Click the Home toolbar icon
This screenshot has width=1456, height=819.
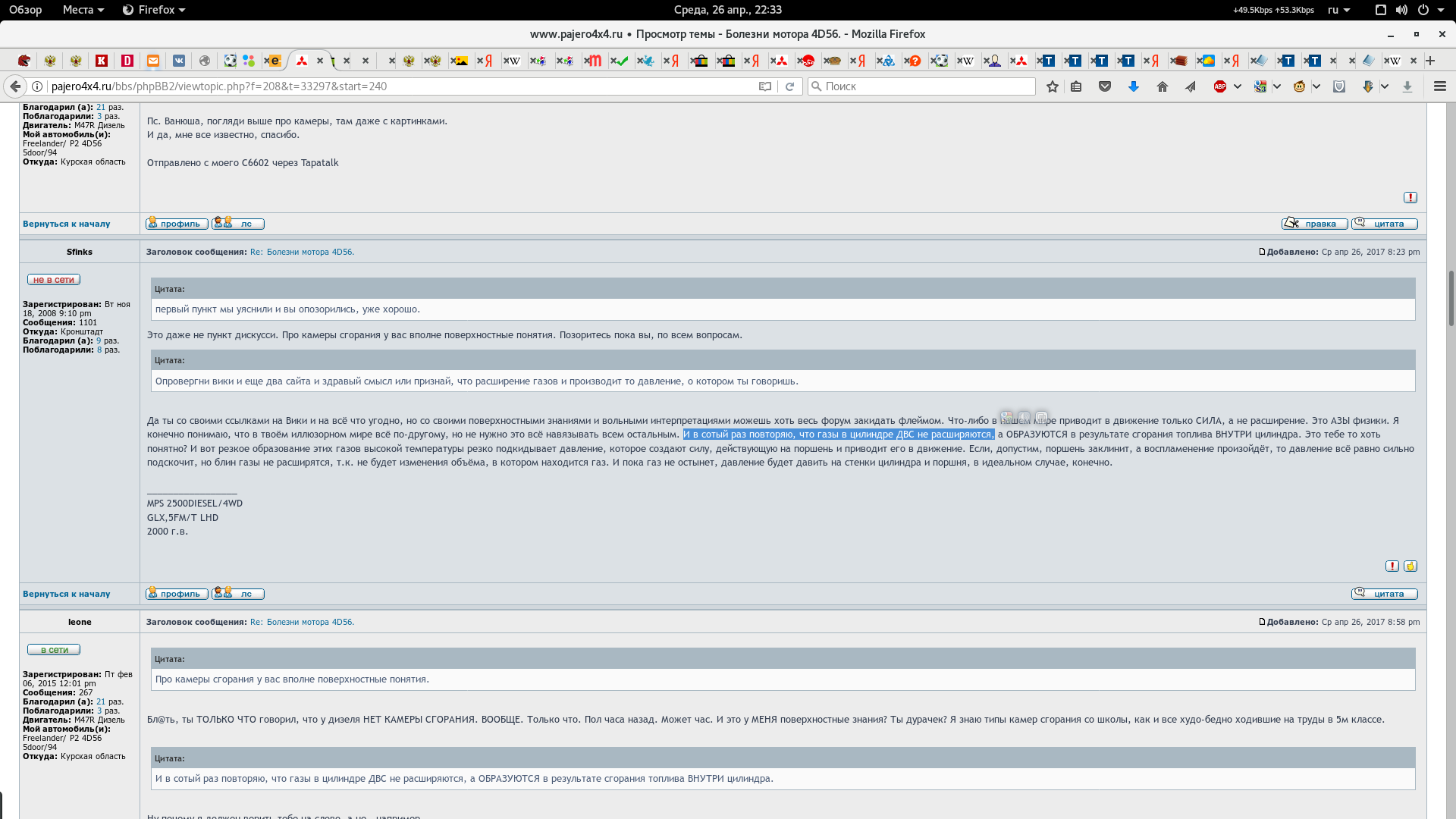pos(1162,86)
